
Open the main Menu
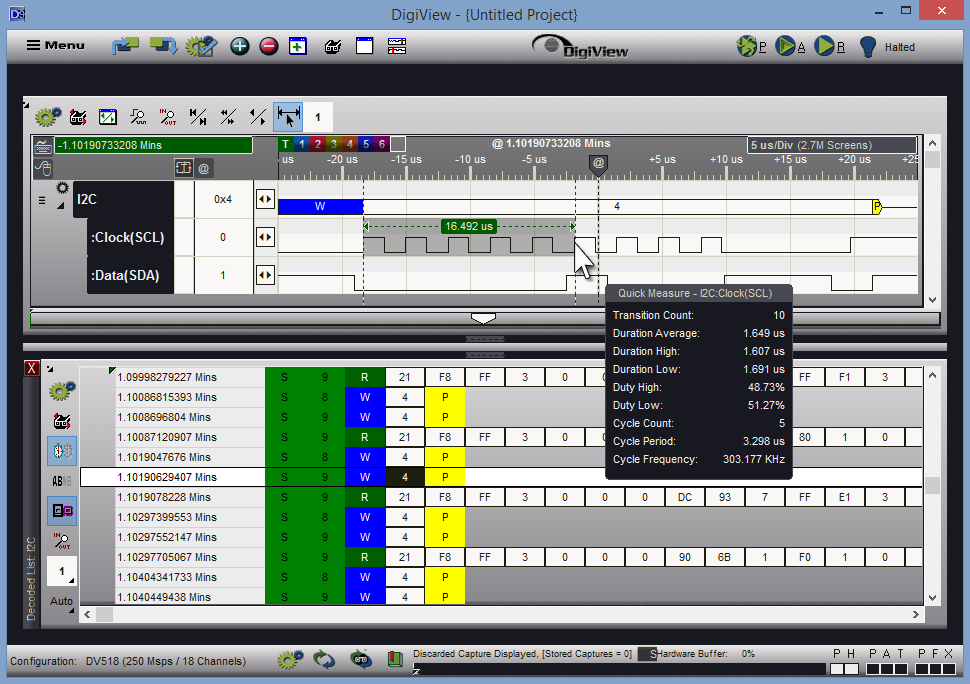[55, 46]
